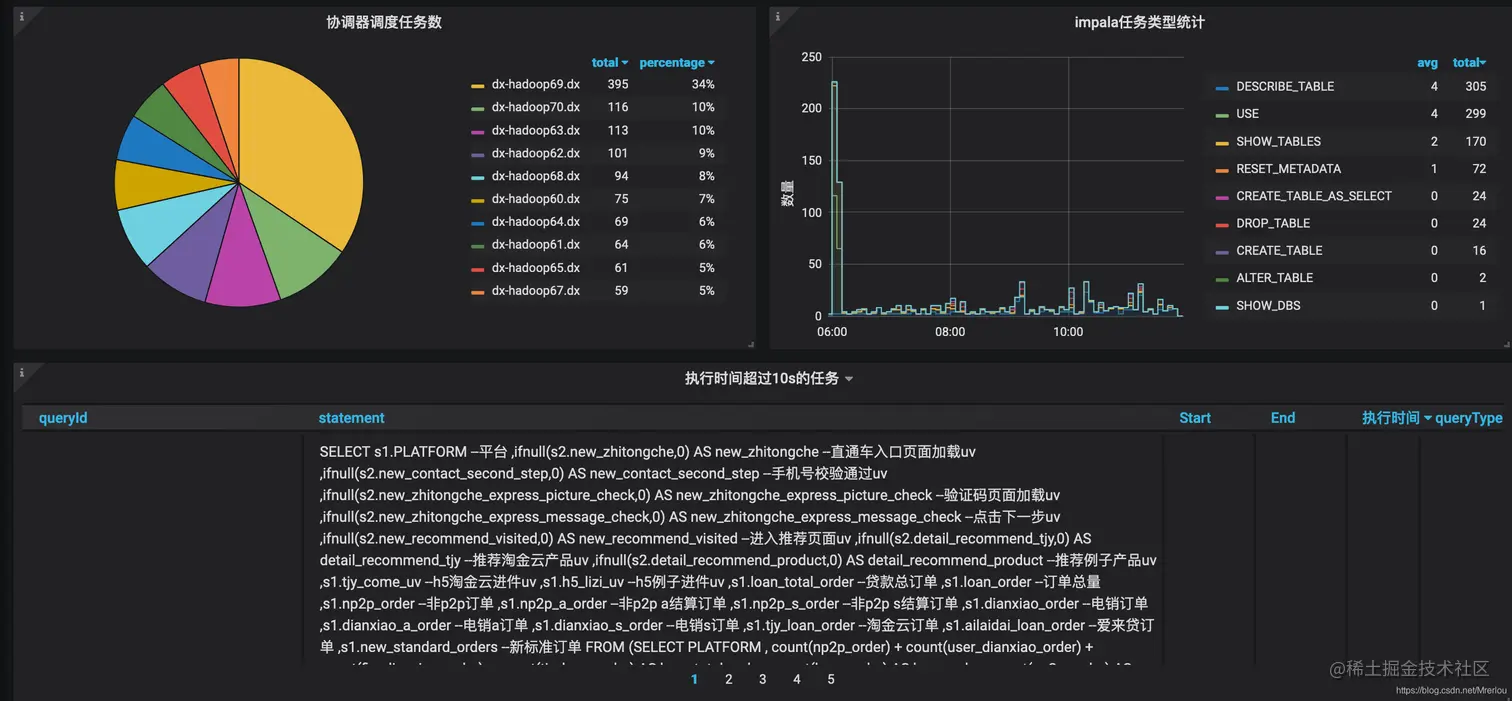This screenshot has width=1512, height=701.
Task: Toggle dx-hadoop61.dx series via legend label
Action: coord(536,245)
